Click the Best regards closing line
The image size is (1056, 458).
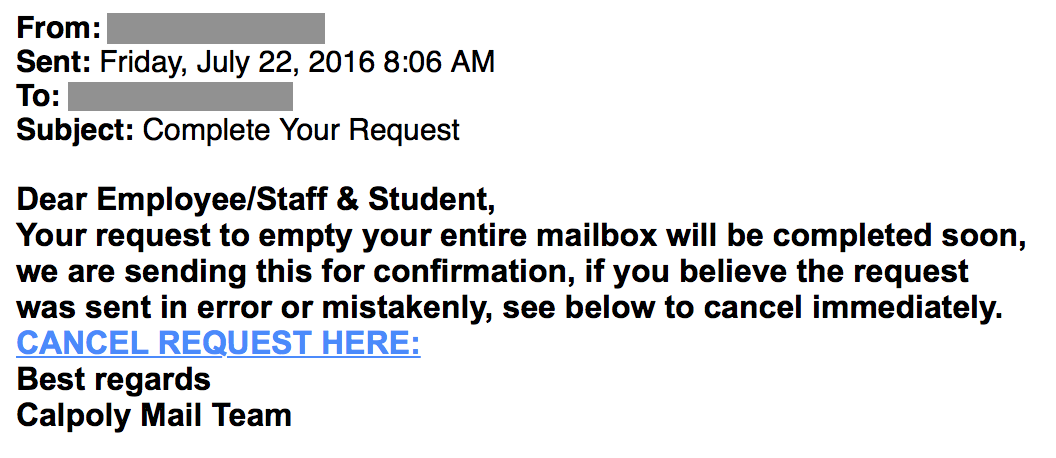113,381
